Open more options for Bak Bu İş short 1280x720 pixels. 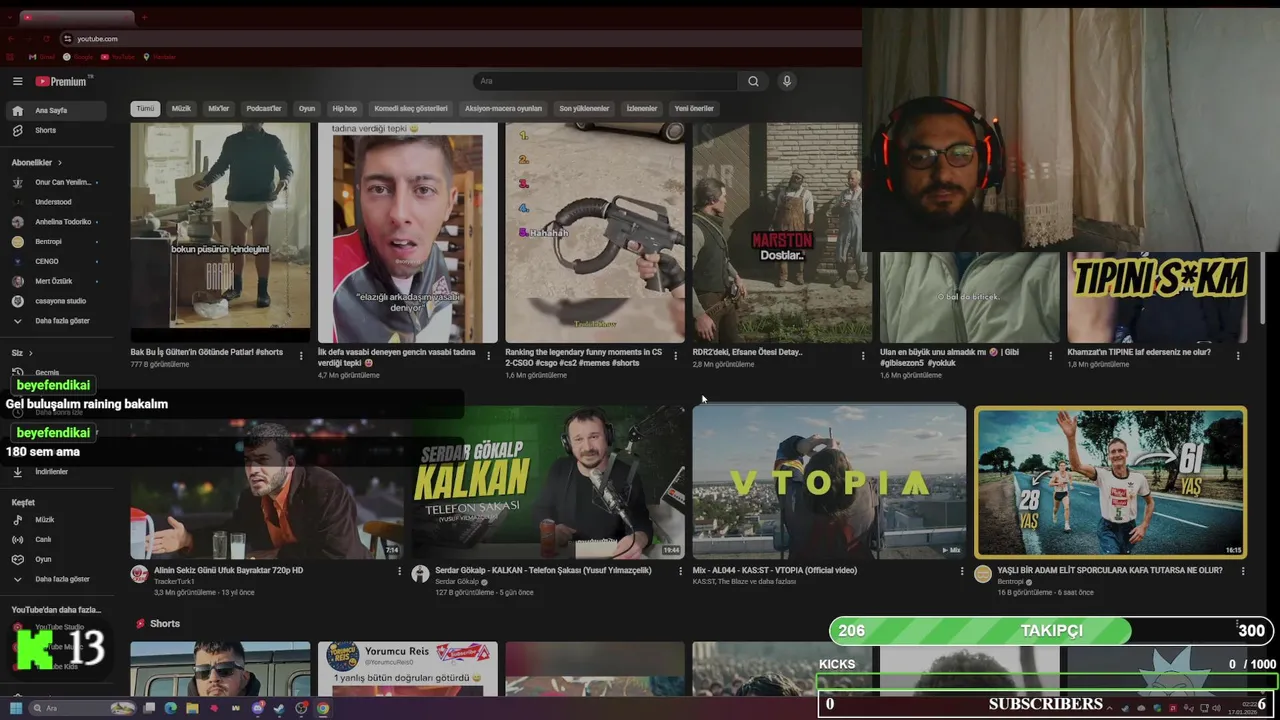tap(301, 355)
